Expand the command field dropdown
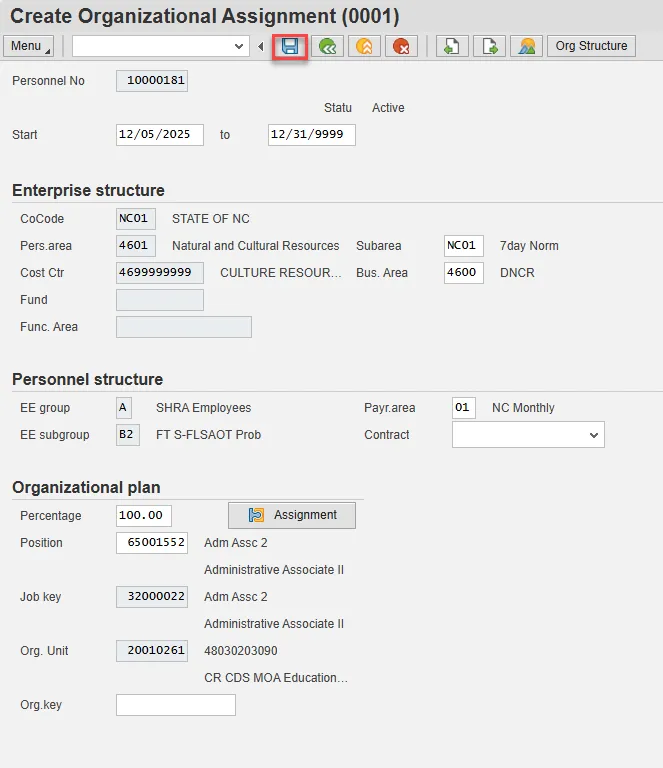Viewport: 663px width, 768px height. coord(239,46)
